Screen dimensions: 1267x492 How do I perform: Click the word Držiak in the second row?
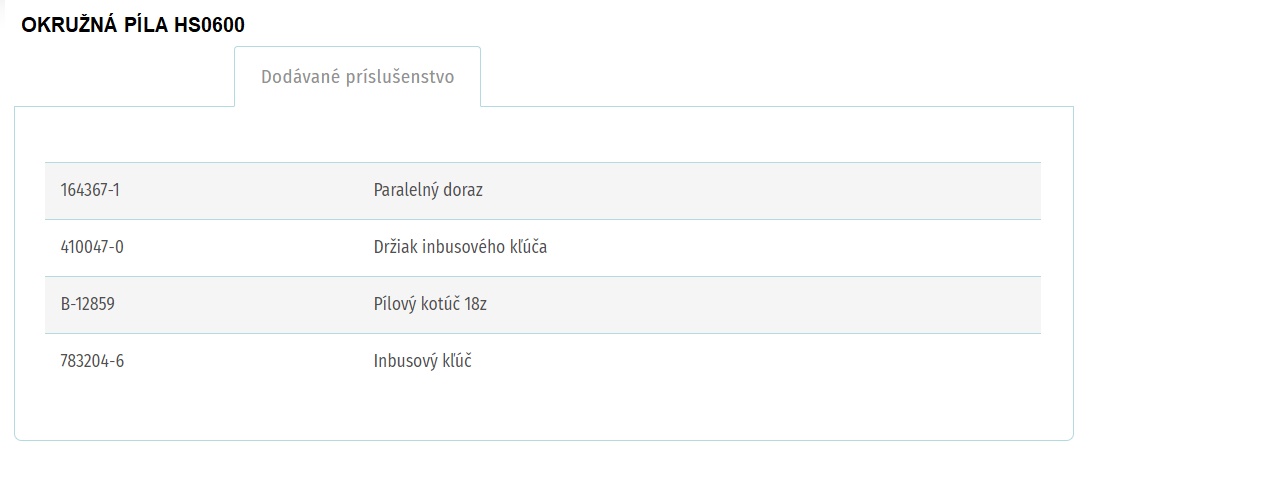(396, 247)
